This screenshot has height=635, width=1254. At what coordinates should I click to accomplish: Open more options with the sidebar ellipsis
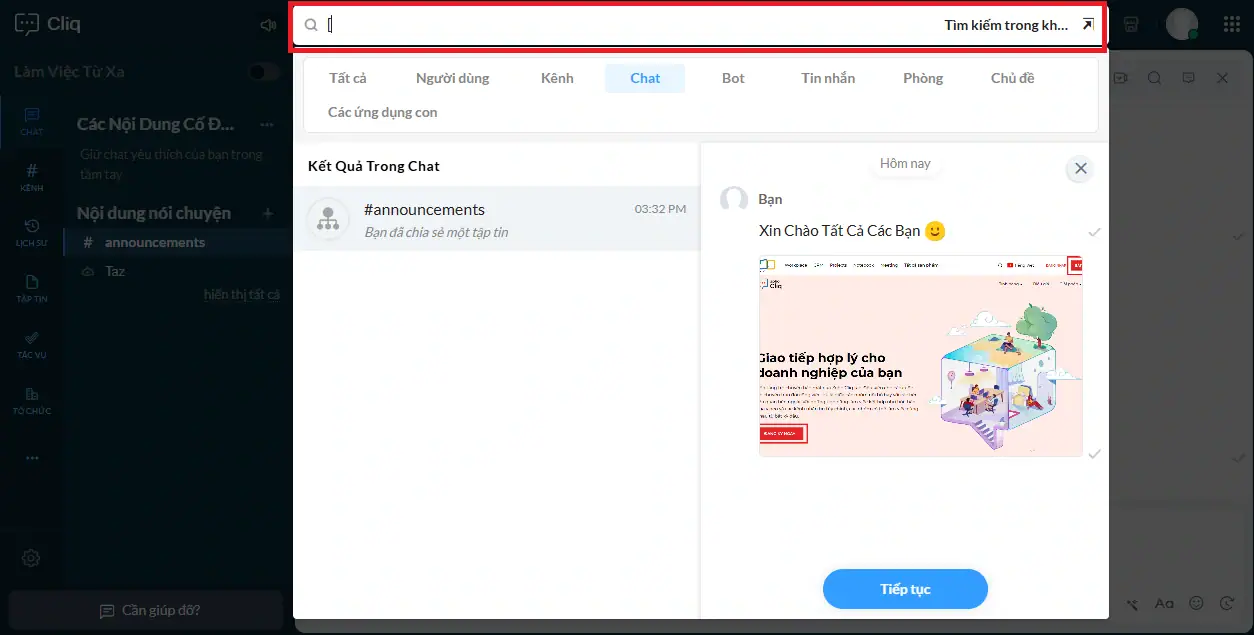pos(31,457)
